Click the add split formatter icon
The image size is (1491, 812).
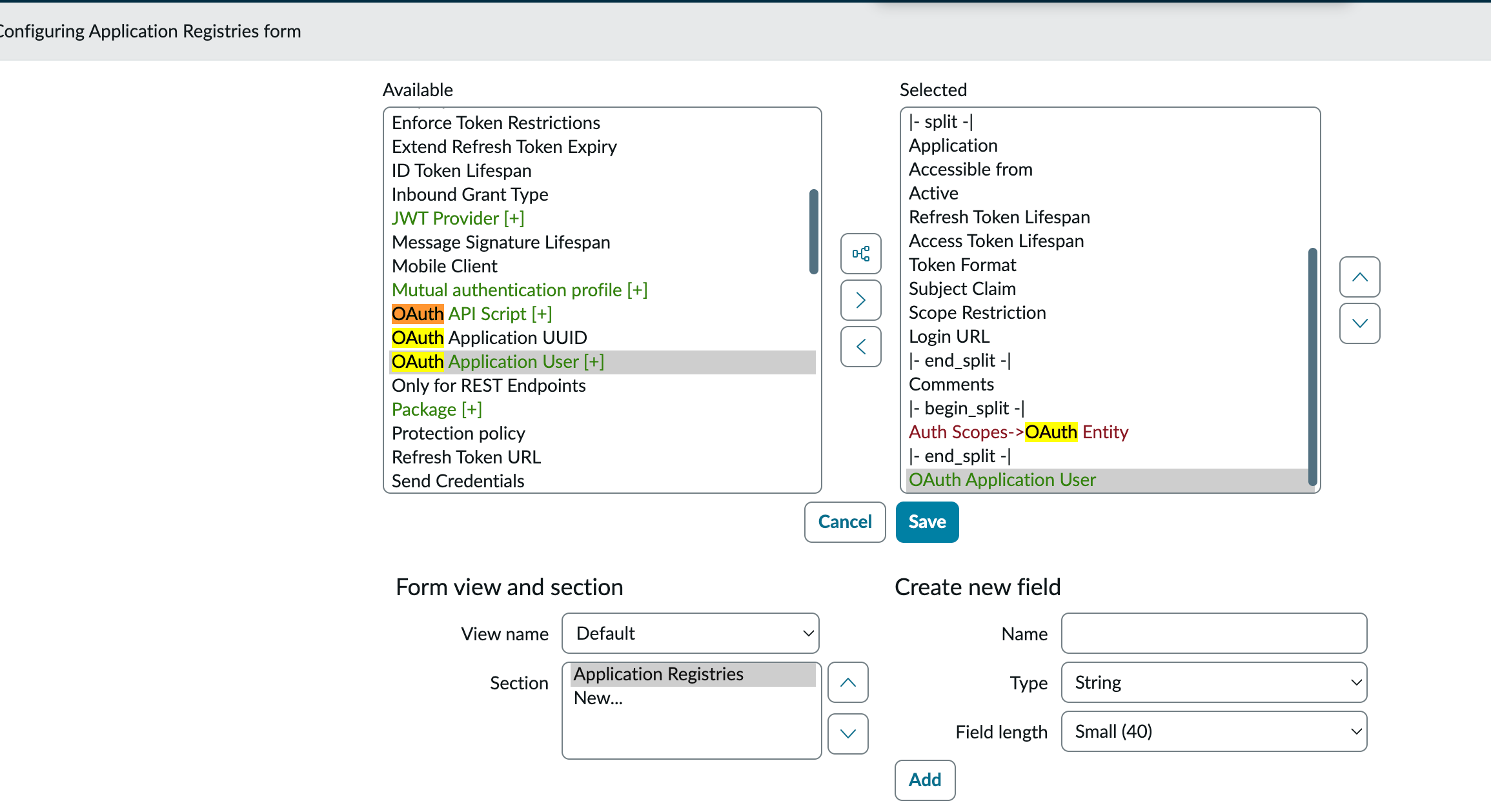[x=860, y=254]
